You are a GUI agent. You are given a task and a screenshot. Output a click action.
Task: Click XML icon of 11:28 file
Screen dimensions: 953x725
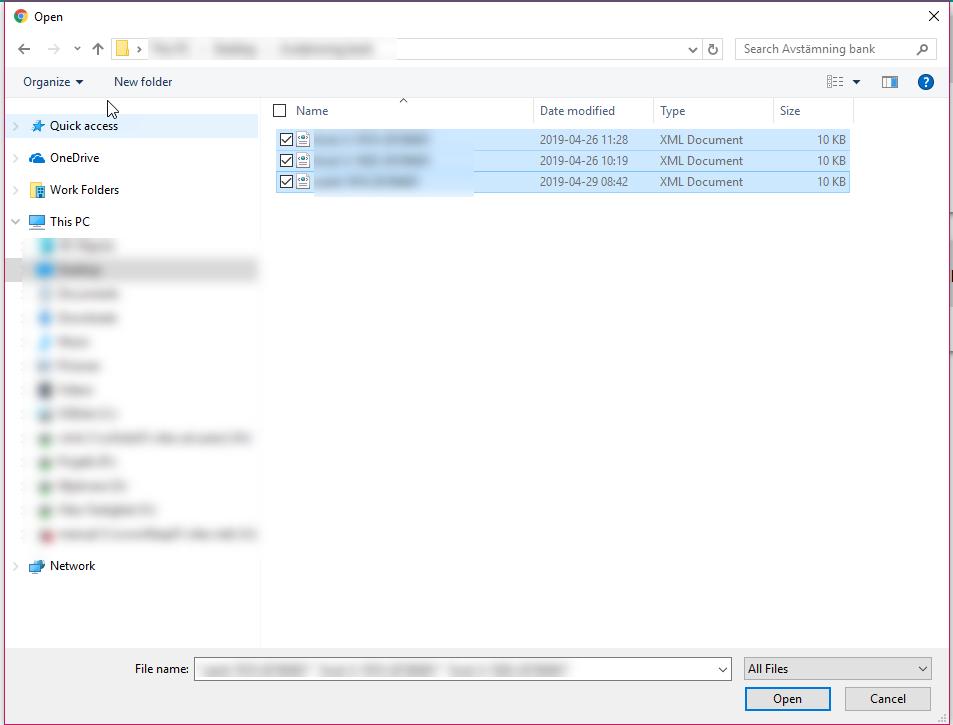[303, 140]
